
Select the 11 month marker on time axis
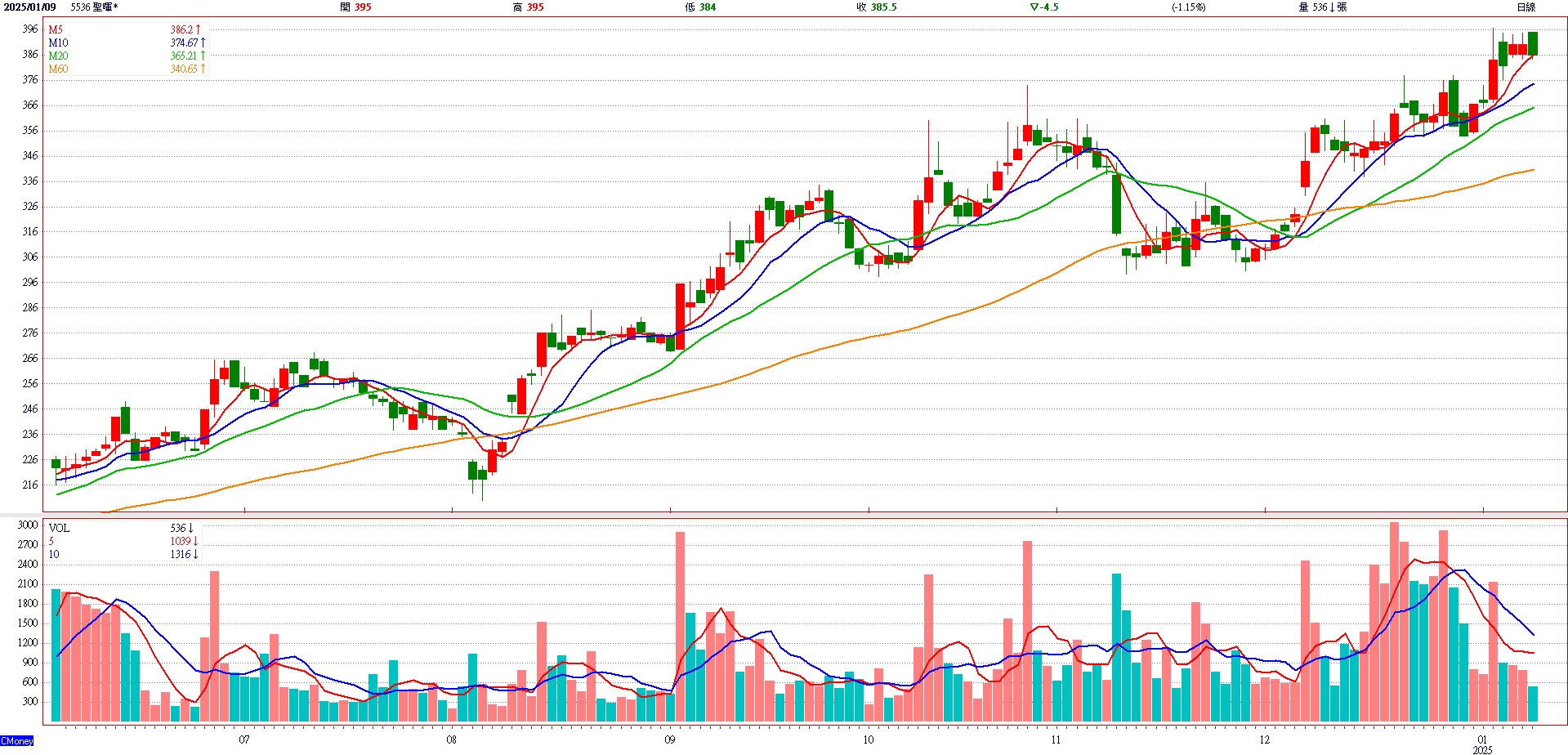pos(1056,739)
